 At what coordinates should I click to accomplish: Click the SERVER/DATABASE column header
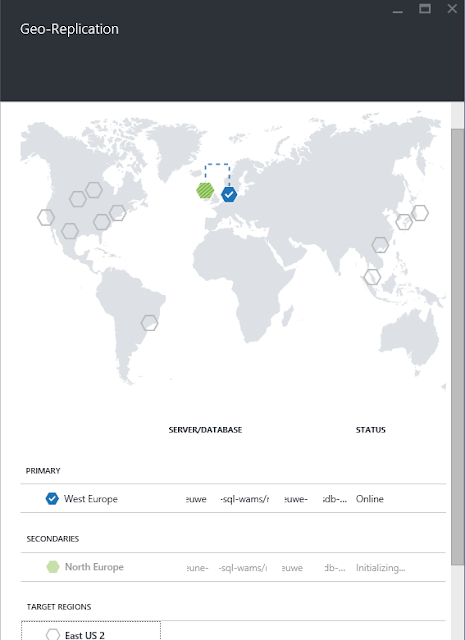[x=205, y=430]
